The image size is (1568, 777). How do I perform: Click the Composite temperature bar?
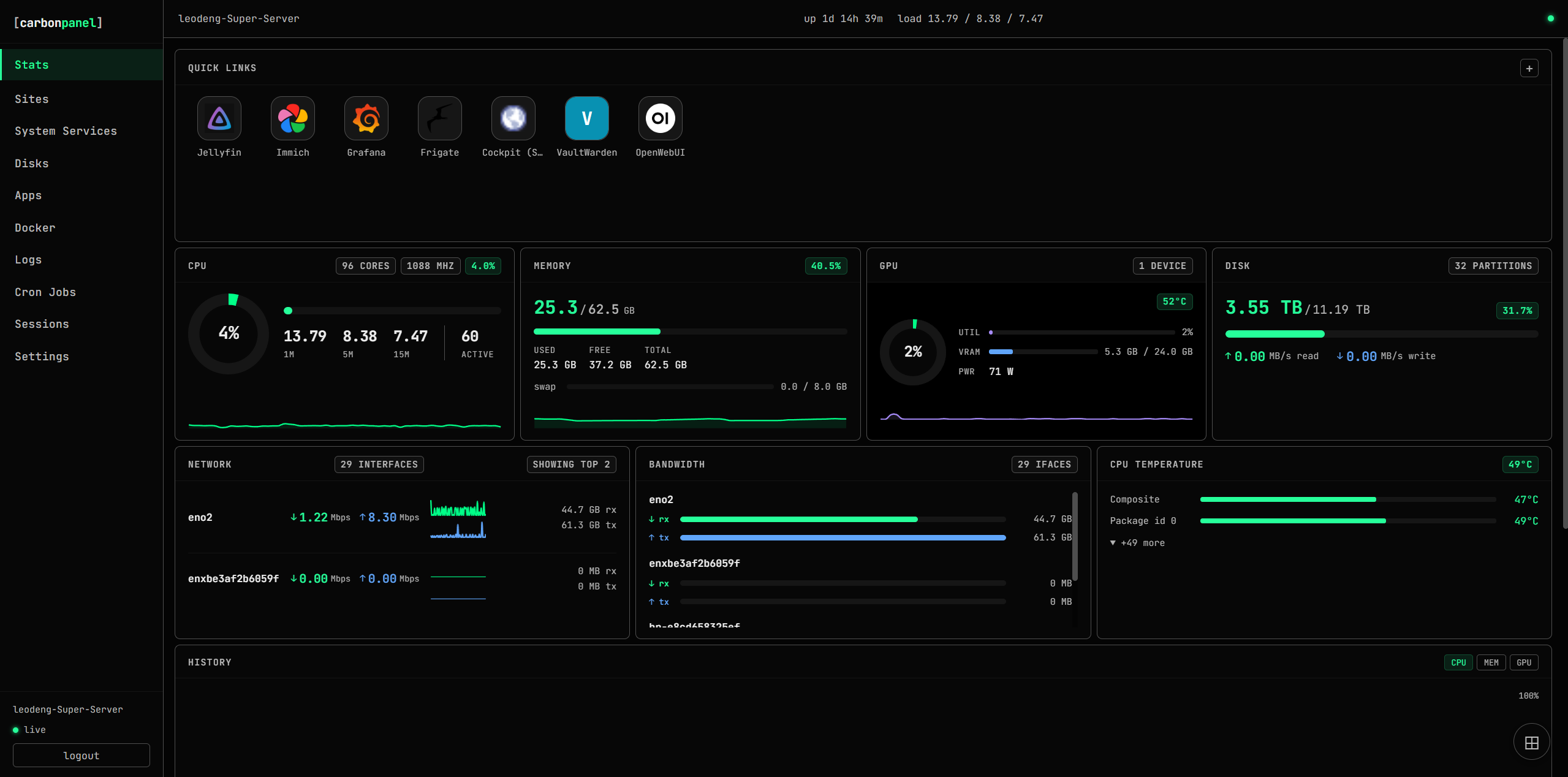click(1348, 499)
